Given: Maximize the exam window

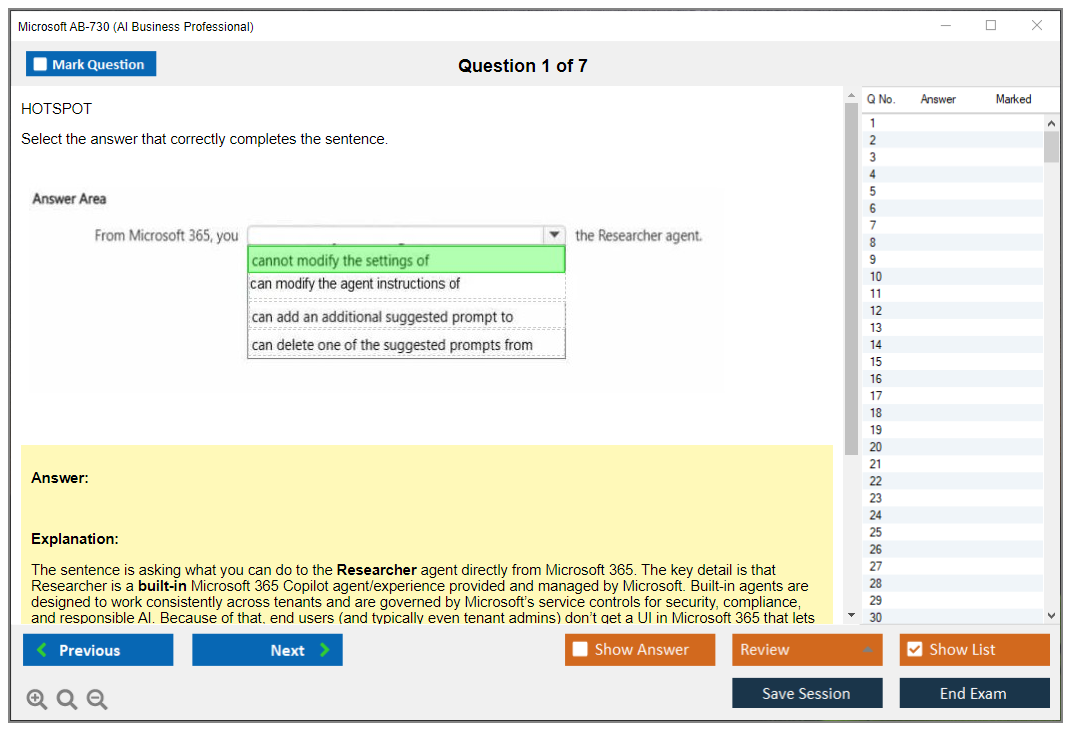Looking at the screenshot, I should [x=991, y=26].
